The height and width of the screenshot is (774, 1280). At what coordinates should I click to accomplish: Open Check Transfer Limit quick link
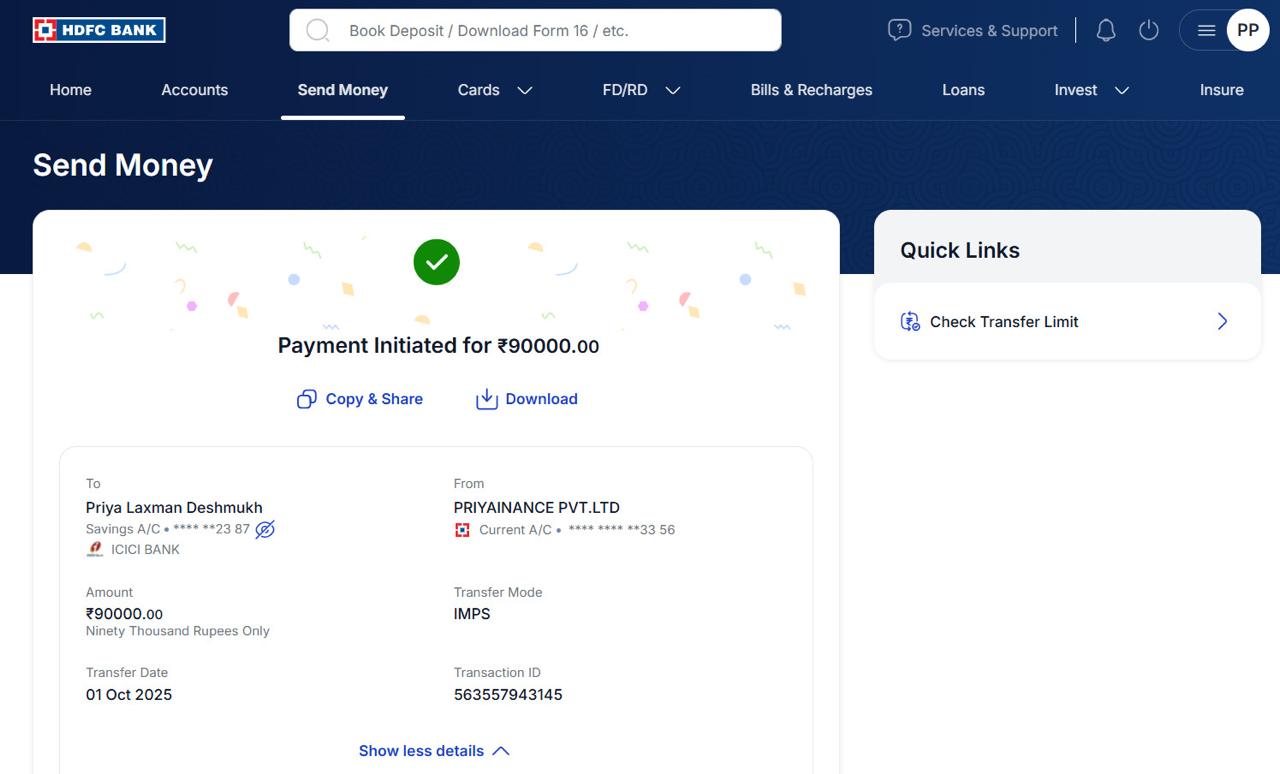click(x=1067, y=321)
